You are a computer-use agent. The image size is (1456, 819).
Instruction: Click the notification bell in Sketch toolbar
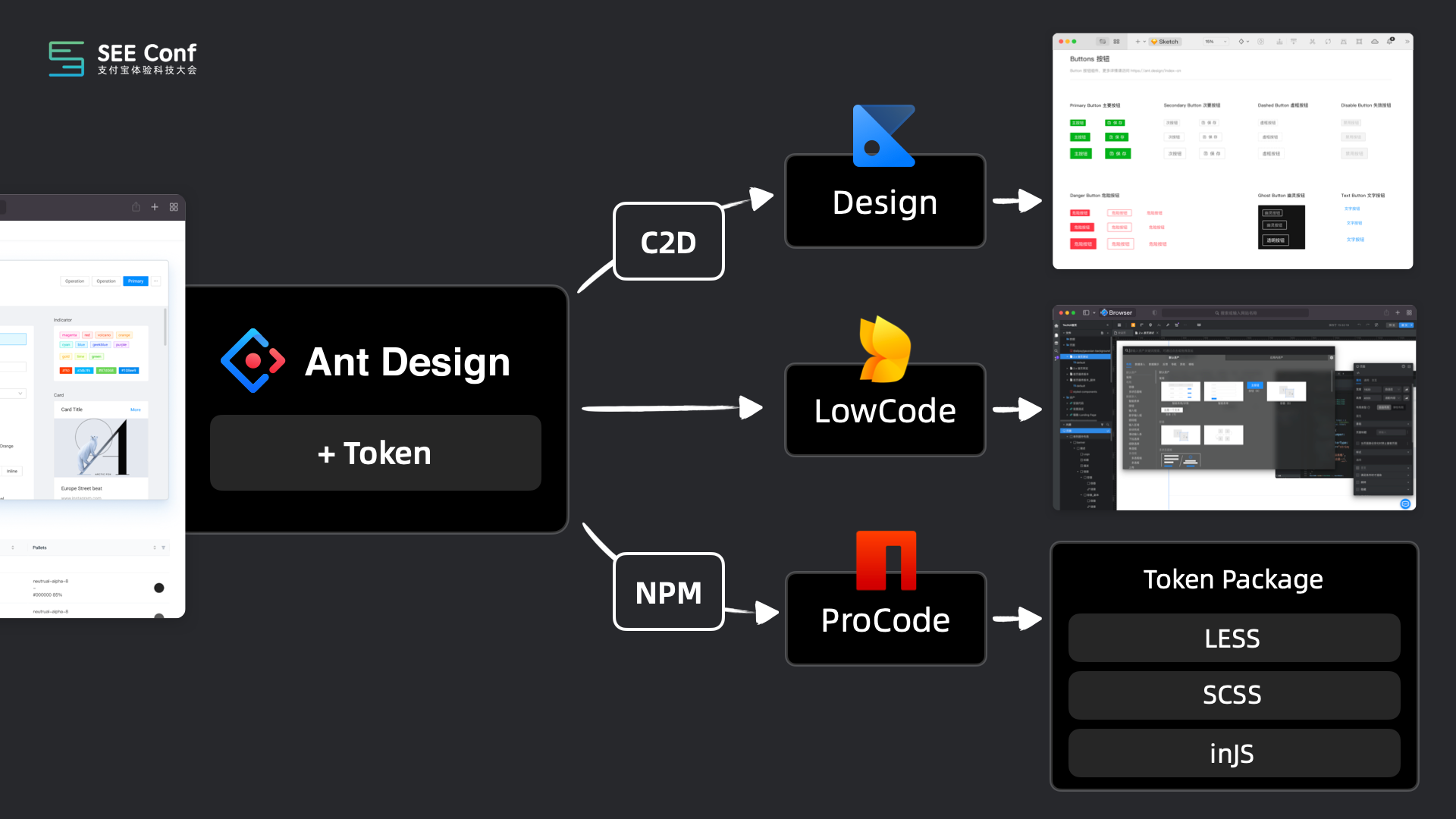click(1390, 41)
